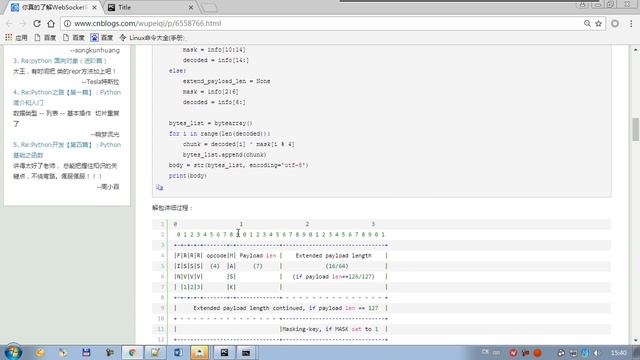This screenshot has height=360, width=640.
Task: Bookmark this page with the star icon
Action: pyautogui.click(x=598, y=24)
